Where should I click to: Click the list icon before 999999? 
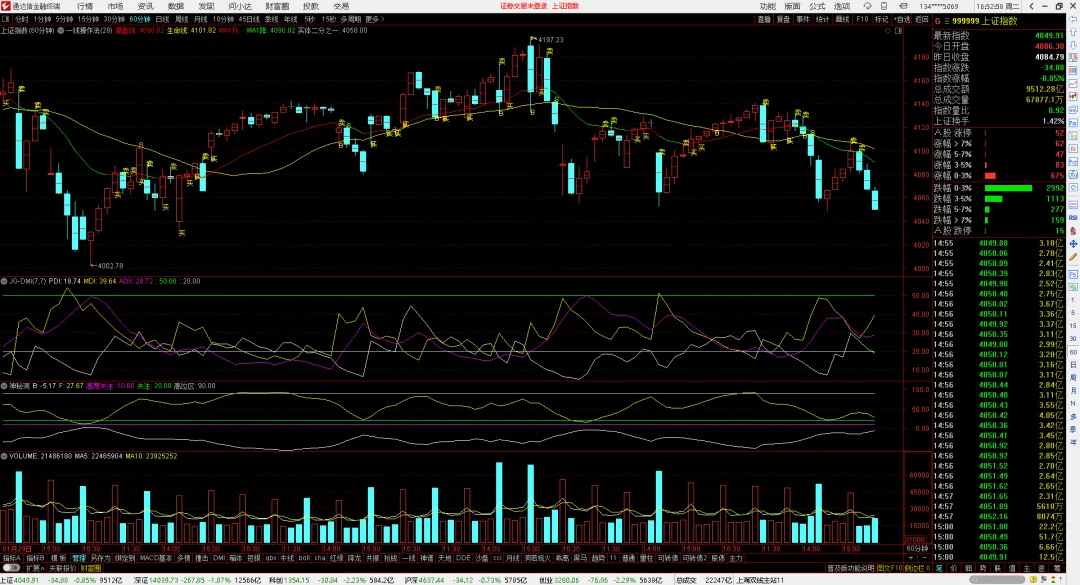pos(946,21)
